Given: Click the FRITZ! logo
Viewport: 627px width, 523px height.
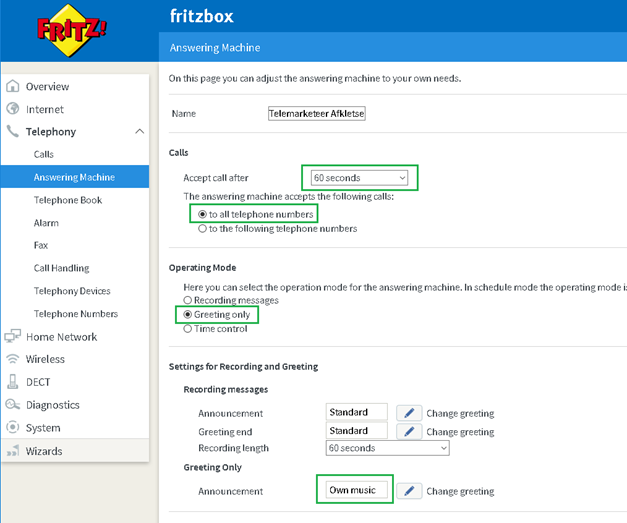Looking at the screenshot, I should [x=72, y=30].
